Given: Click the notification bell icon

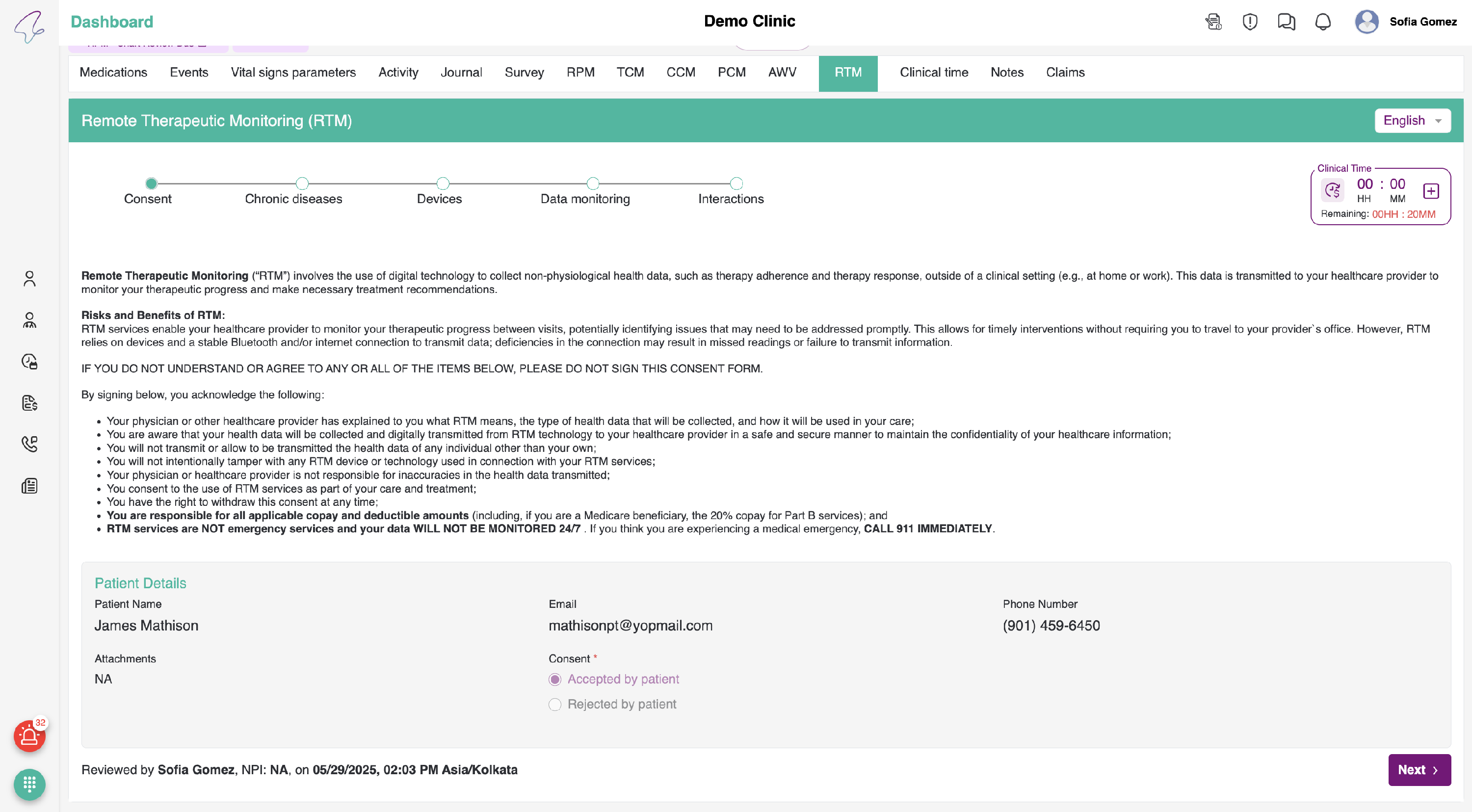Looking at the screenshot, I should click(1323, 22).
